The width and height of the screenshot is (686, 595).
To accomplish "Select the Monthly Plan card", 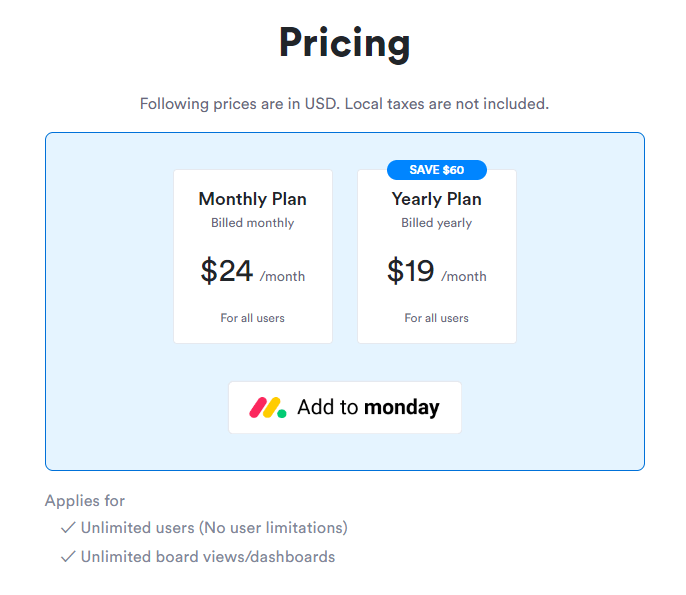I will pyautogui.click(x=253, y=256).
